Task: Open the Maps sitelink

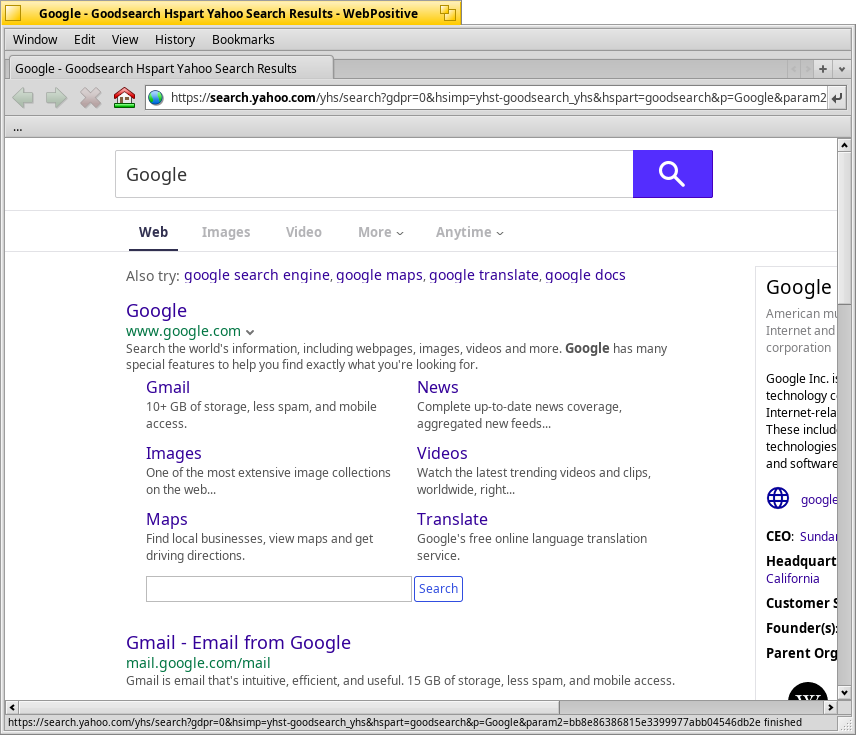Action: click(x=167, y=519)
